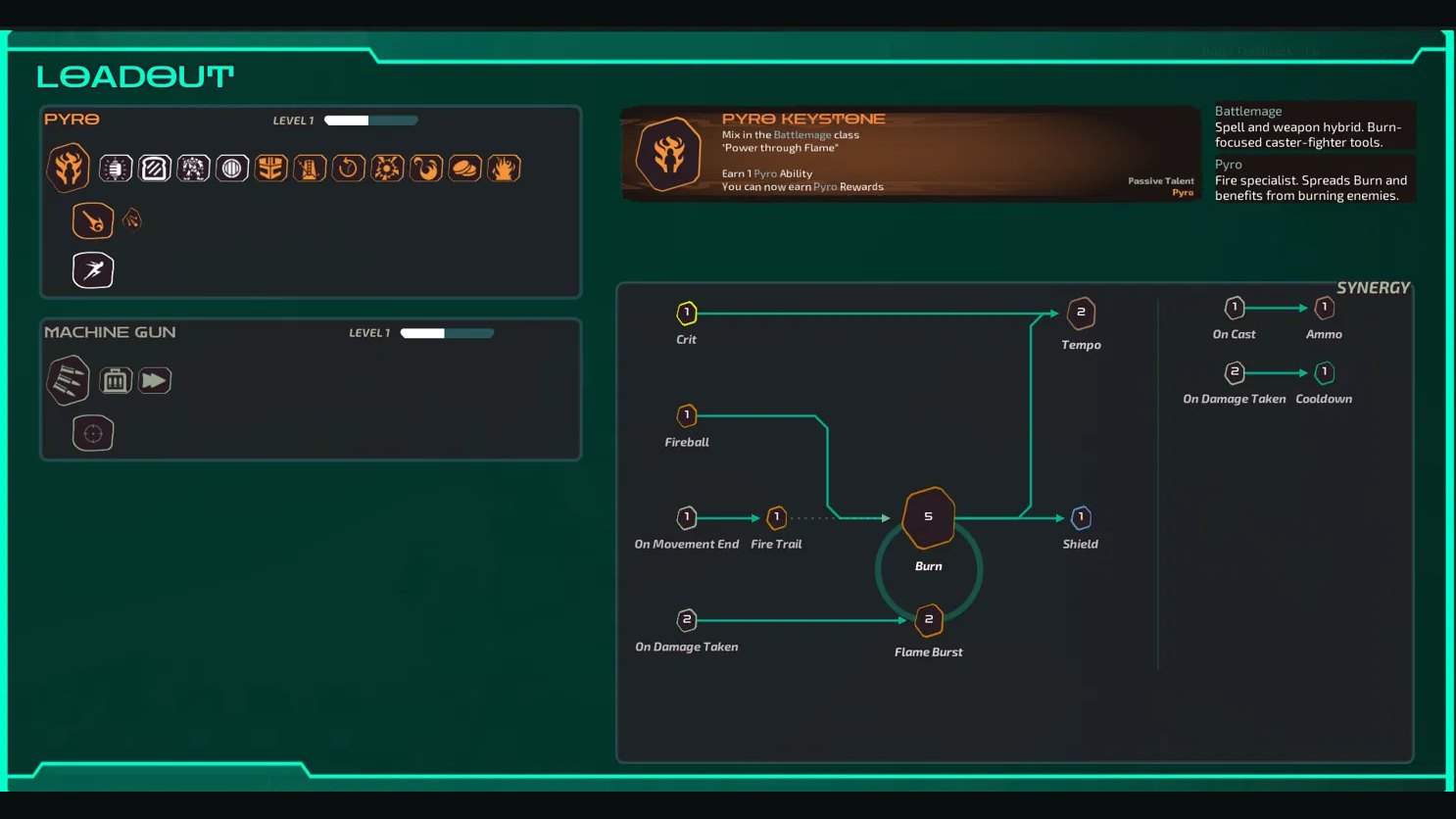The image size is (1456, 819).
Task: Click the On Cast node
Action: pos(1235,308)
